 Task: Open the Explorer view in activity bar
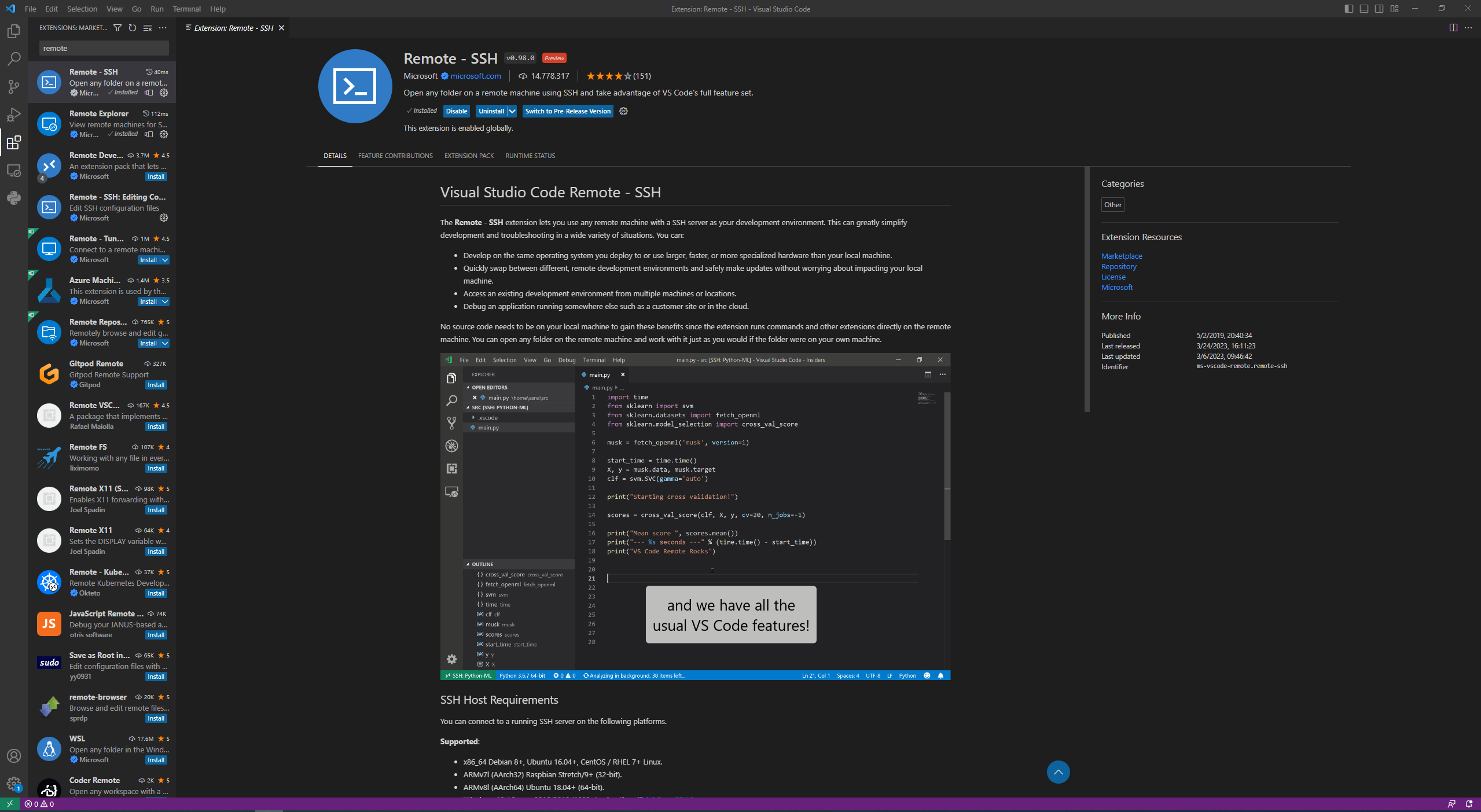(x=14, y=31)
